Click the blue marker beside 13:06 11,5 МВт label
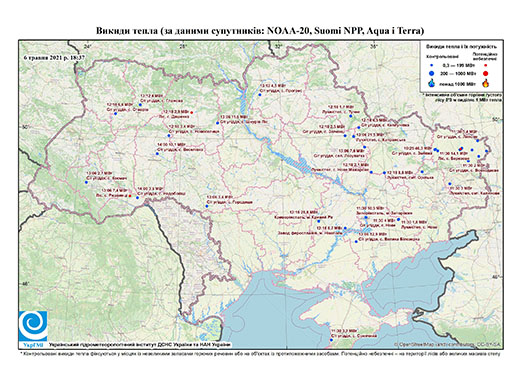520x368 pixels. (x=217, y=123)
